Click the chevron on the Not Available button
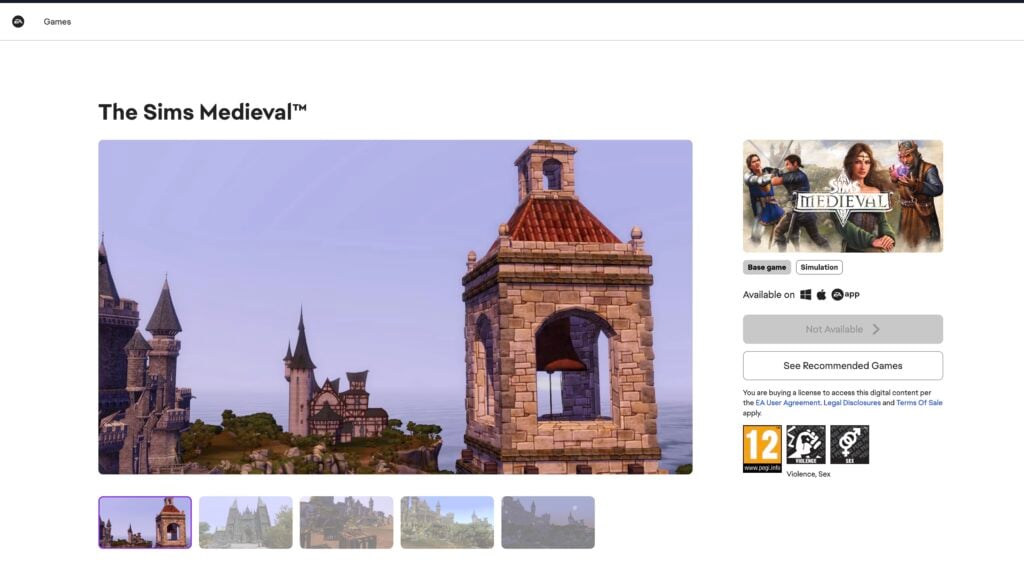Image resolution: width=1024 pixels, height=571 pixels. [x=876, y=329]
